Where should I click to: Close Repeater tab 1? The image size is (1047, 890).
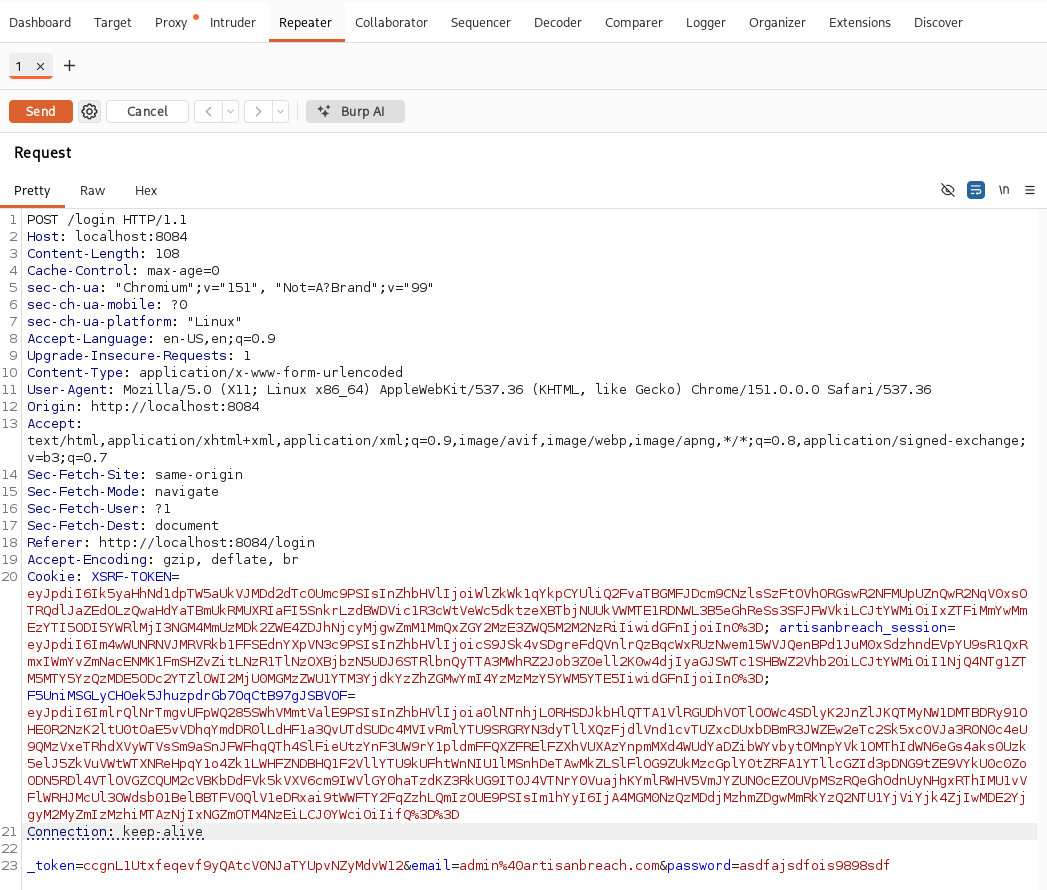point(41,66)
